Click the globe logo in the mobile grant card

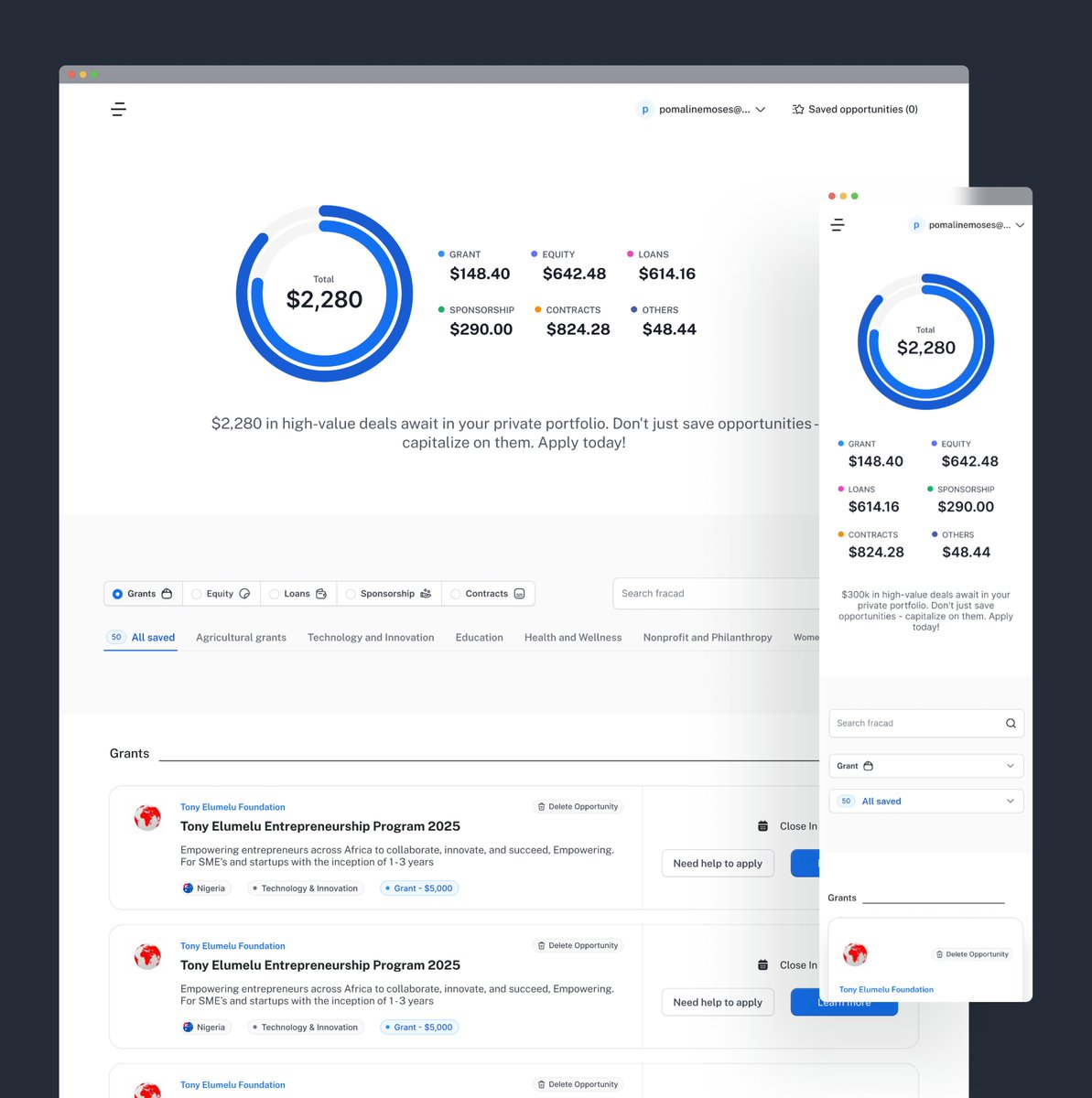point(855,954)
